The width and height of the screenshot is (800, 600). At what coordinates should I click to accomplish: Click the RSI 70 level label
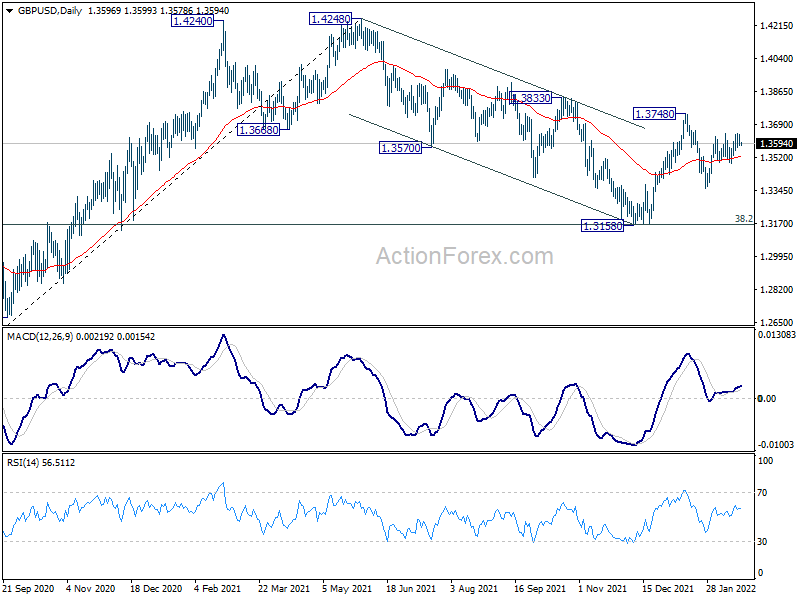[x=762, y=493]
